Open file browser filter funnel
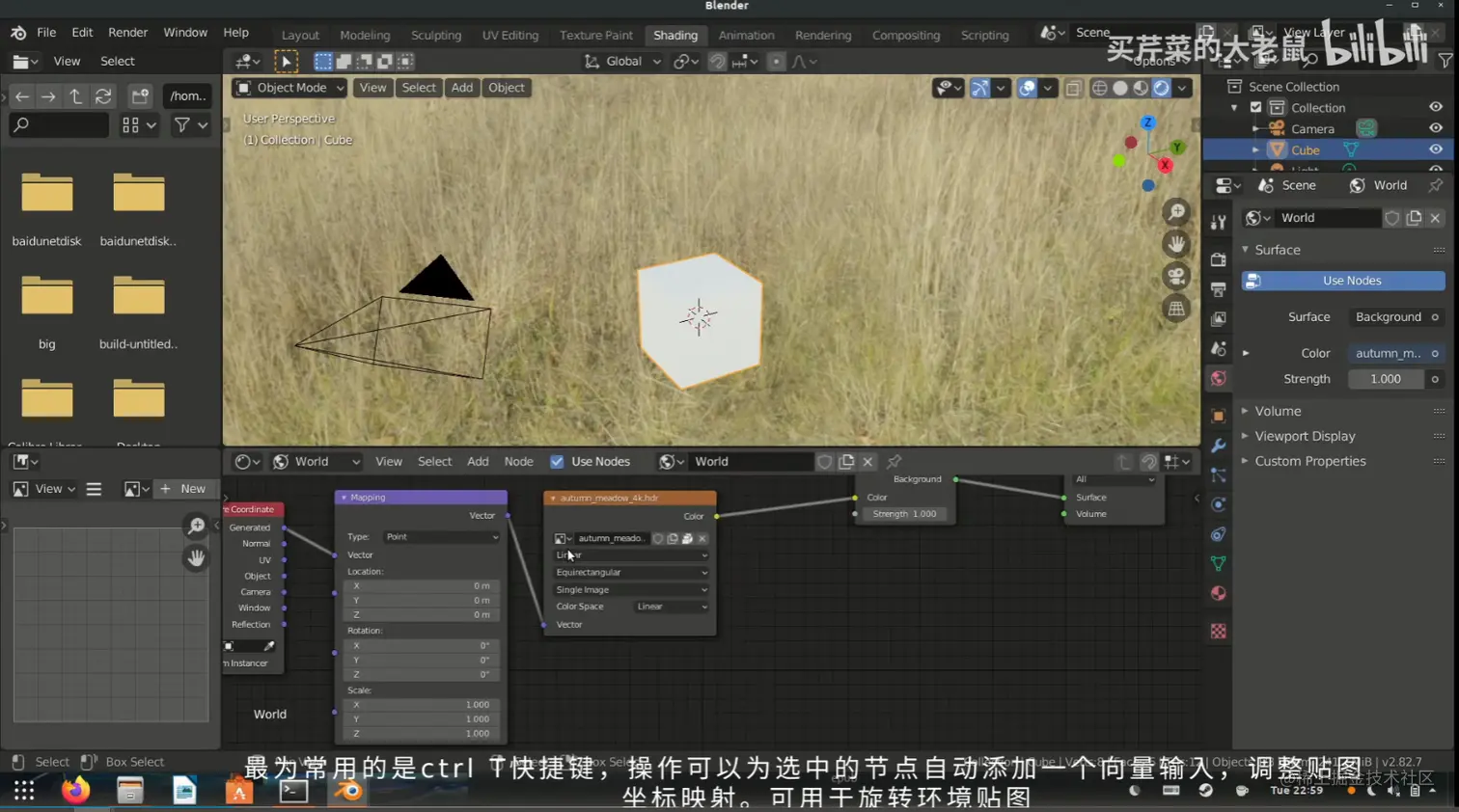The image size is (1459, 812). (181, 125)
